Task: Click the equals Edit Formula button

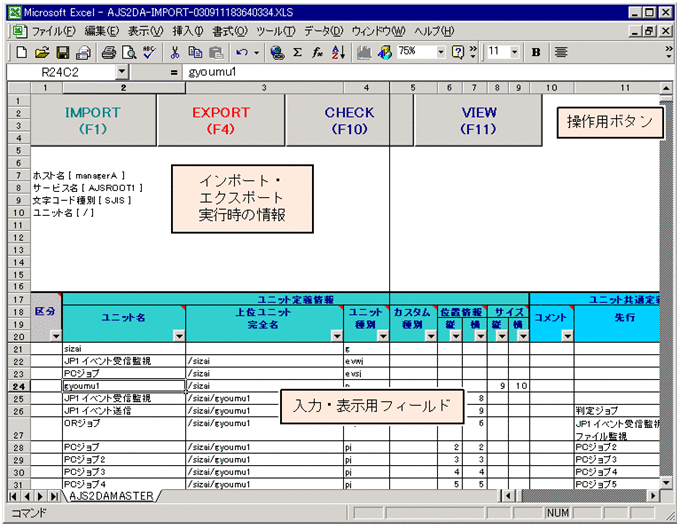Action: click(174, 72)
